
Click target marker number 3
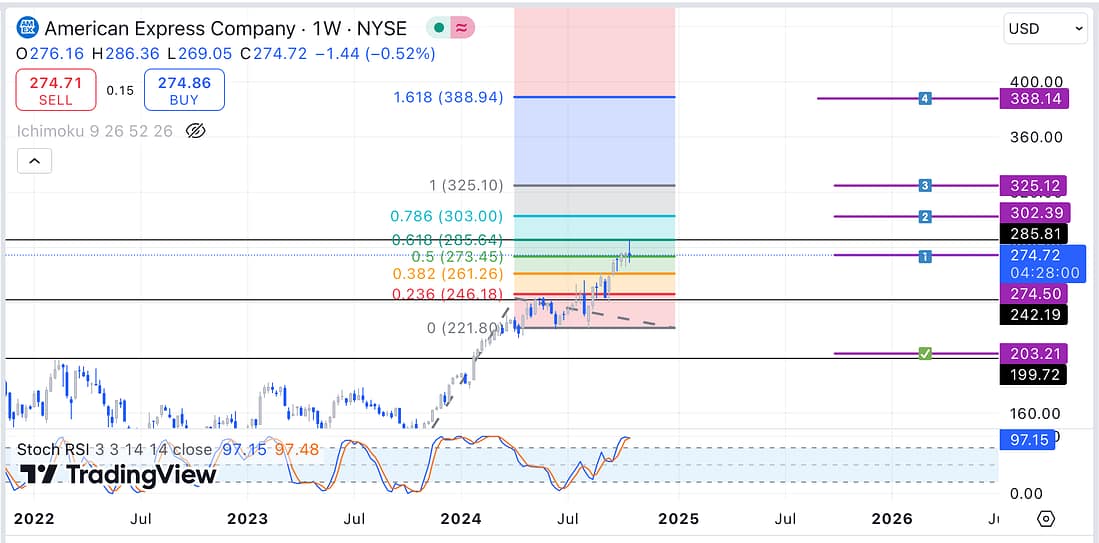925,185
